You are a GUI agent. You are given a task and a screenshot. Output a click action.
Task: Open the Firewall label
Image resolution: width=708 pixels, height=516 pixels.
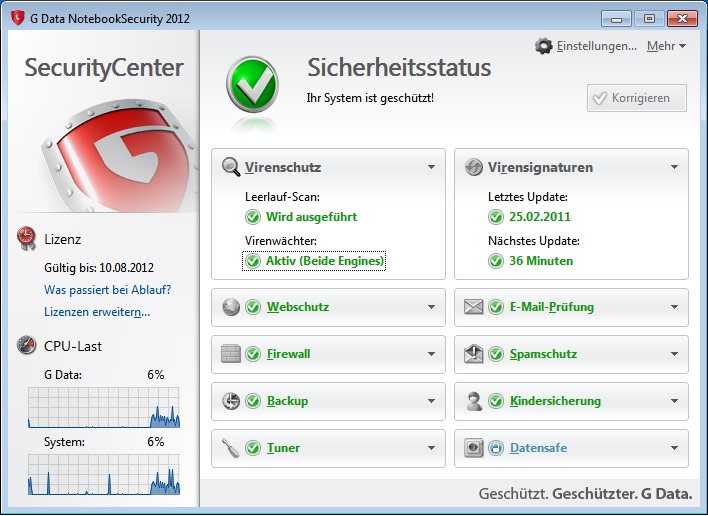289,354
